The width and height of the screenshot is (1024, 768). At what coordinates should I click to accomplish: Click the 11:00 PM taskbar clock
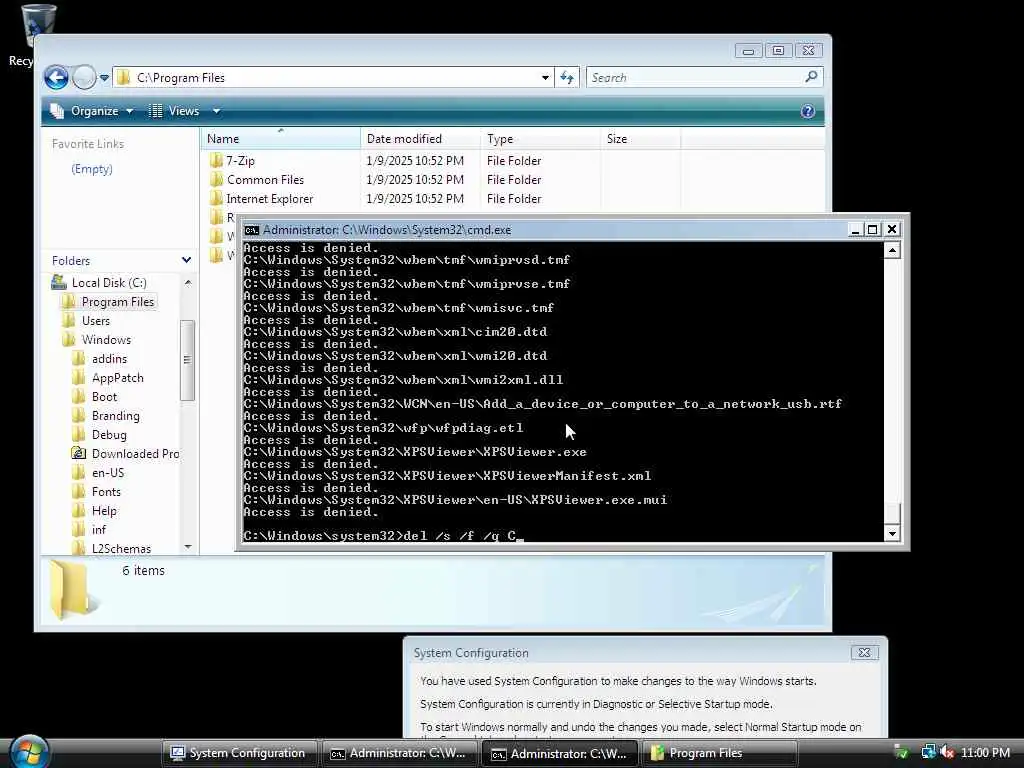985,753
